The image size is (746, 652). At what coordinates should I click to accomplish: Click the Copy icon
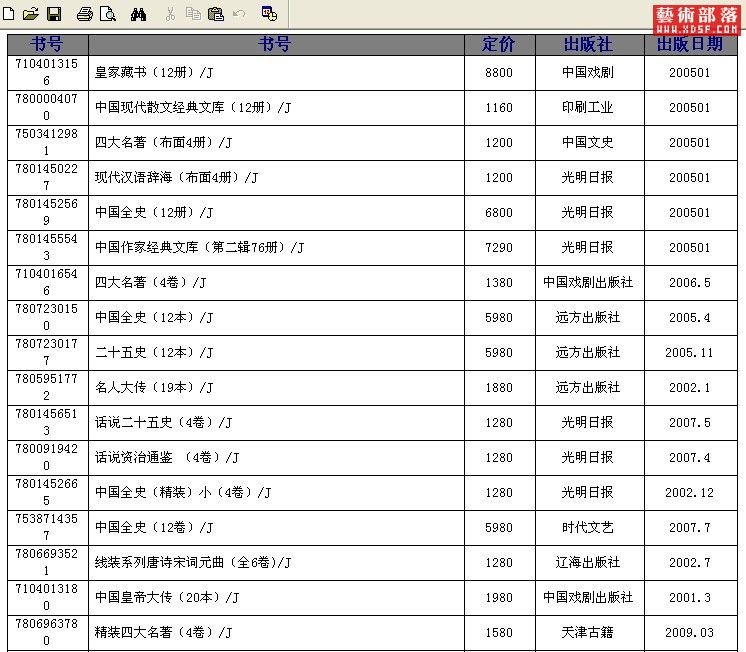pyautogui.click(x=193, y=13)
